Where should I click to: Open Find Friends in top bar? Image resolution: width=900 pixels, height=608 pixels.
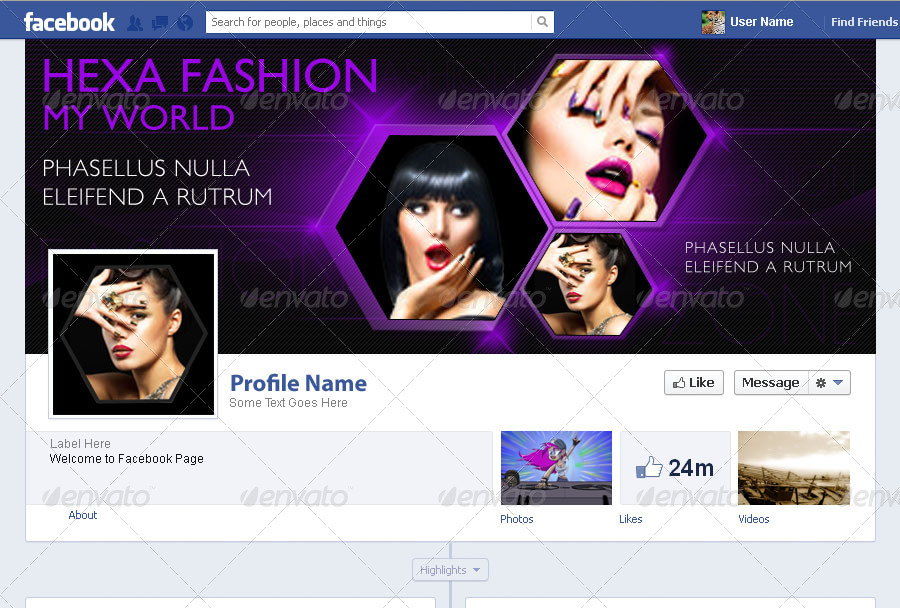[864, 22]
